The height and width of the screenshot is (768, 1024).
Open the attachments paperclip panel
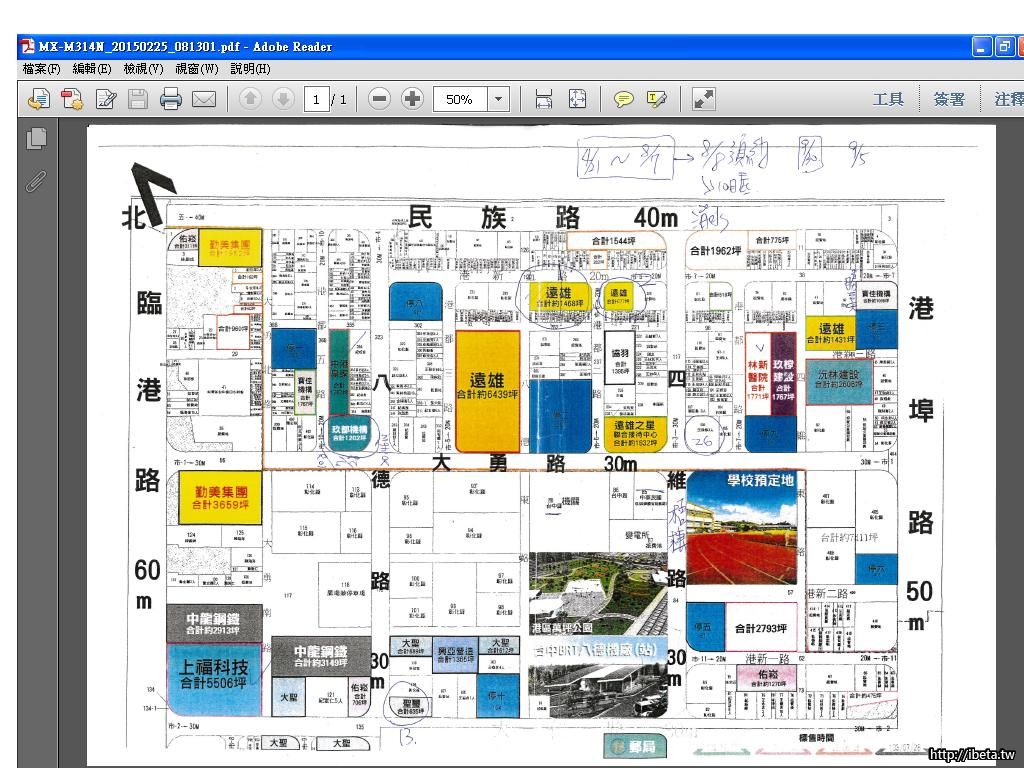point(37,181)
